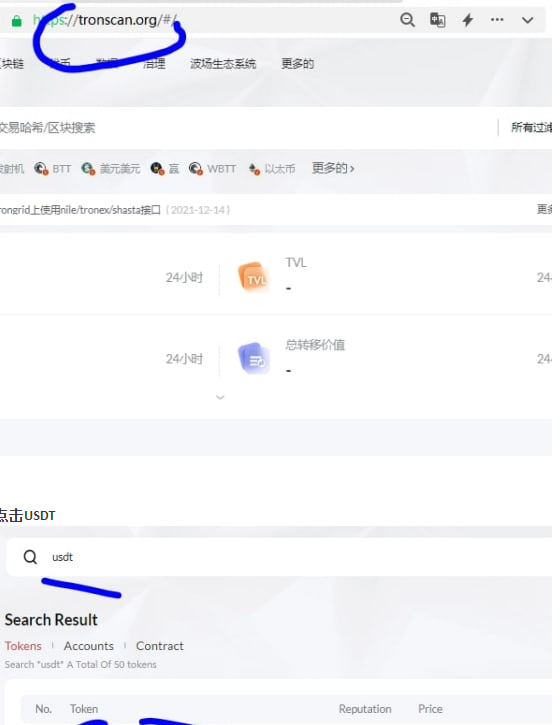Switch to the Contract tab
This screenshot has height=725, width=560.
160,646
